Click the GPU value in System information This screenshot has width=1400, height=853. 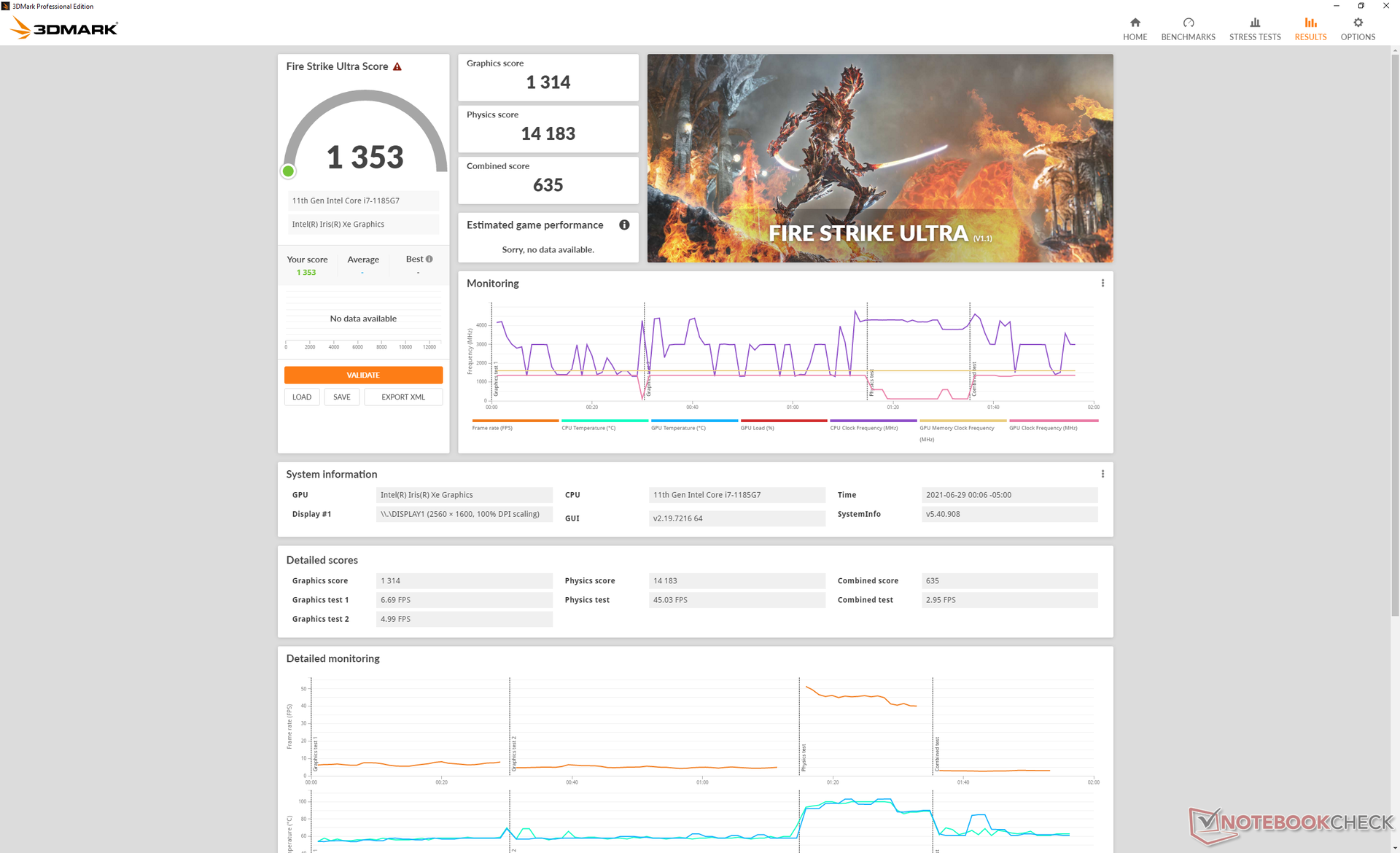[464, 495]
